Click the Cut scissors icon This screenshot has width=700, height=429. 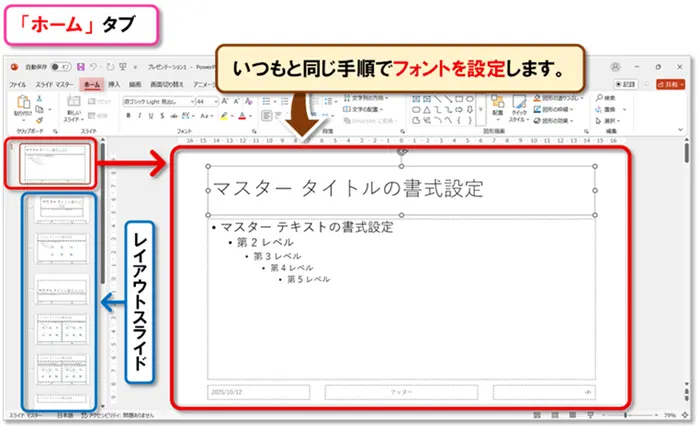39,98
